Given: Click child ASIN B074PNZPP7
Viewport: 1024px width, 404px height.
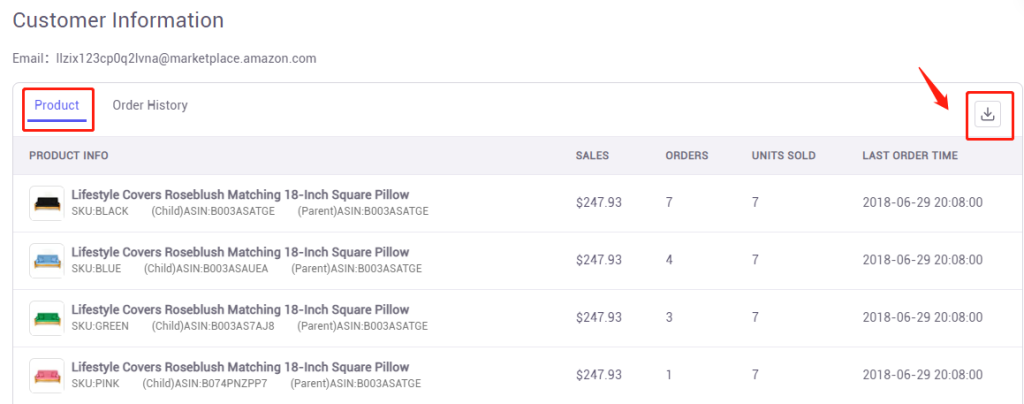Looking at the screenshot, I should pyautogui.click(x=206, y=384).
